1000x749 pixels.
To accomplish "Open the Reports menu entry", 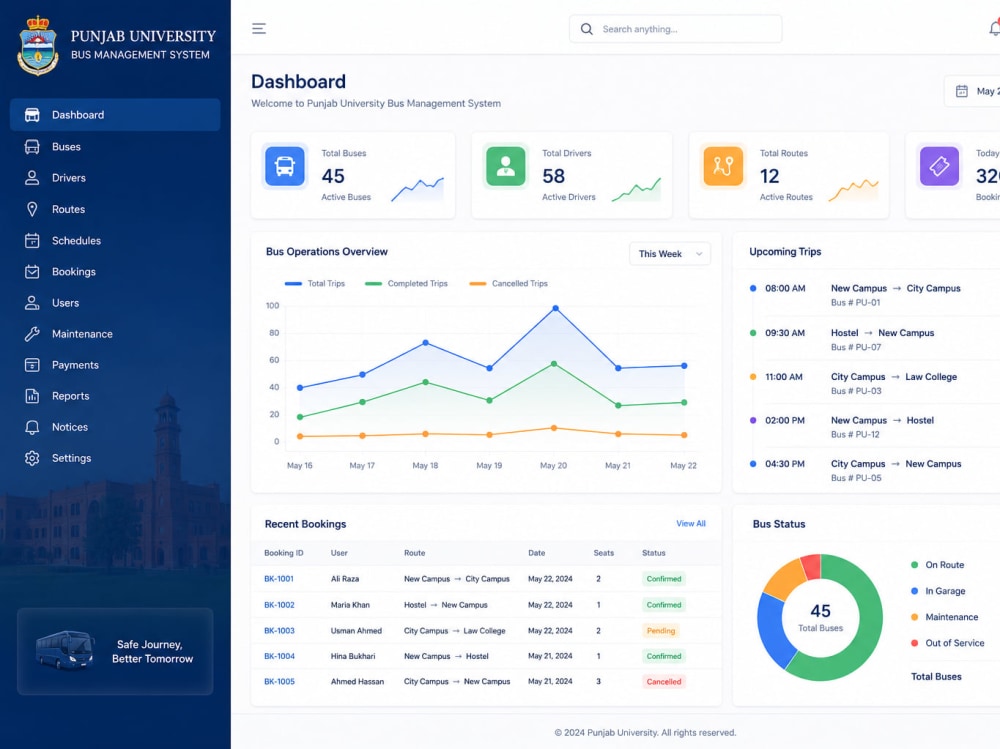I will (115, 396).
